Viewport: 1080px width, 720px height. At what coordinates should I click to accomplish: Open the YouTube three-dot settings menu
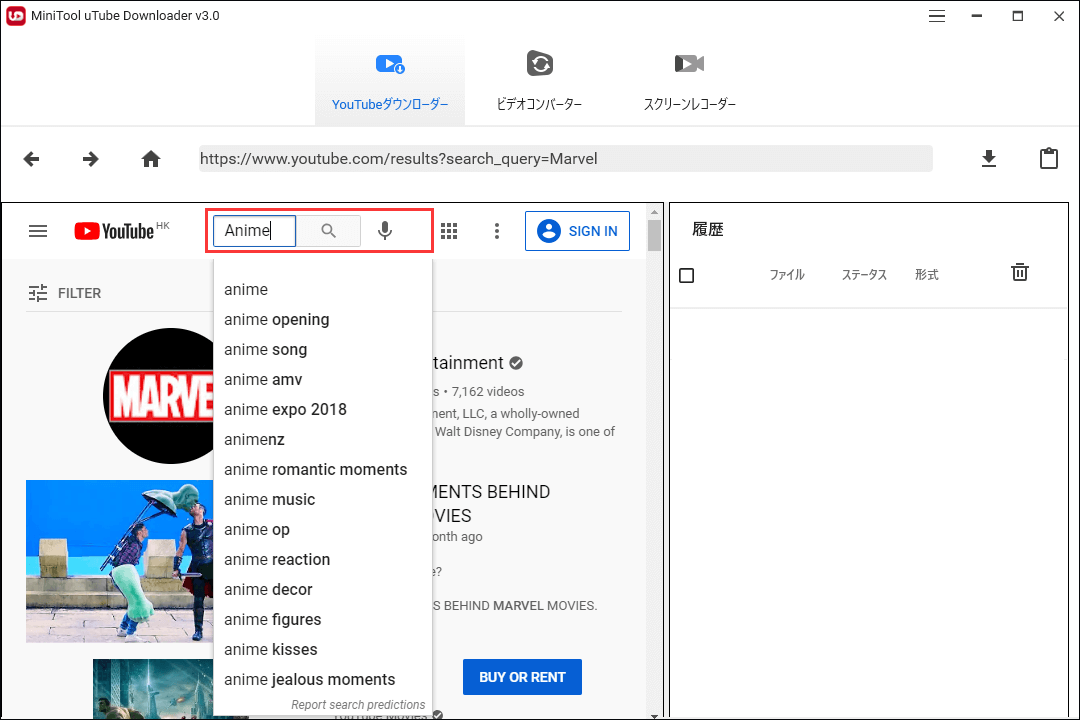(497, 231)
